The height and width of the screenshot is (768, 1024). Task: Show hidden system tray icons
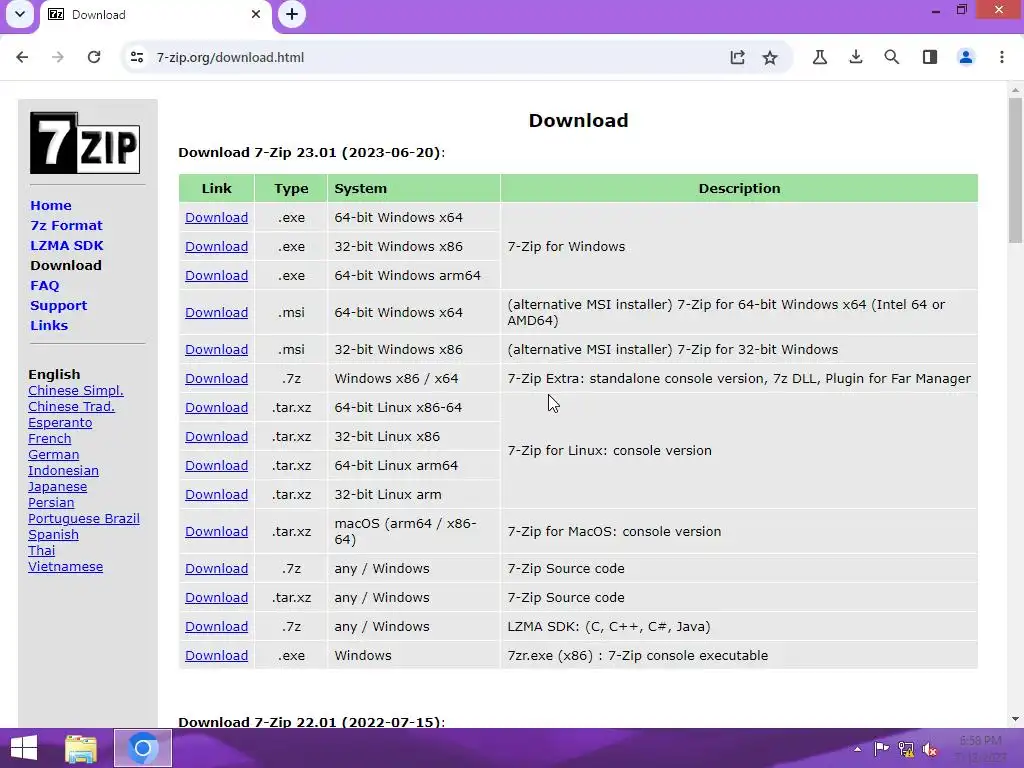point(857,749)
